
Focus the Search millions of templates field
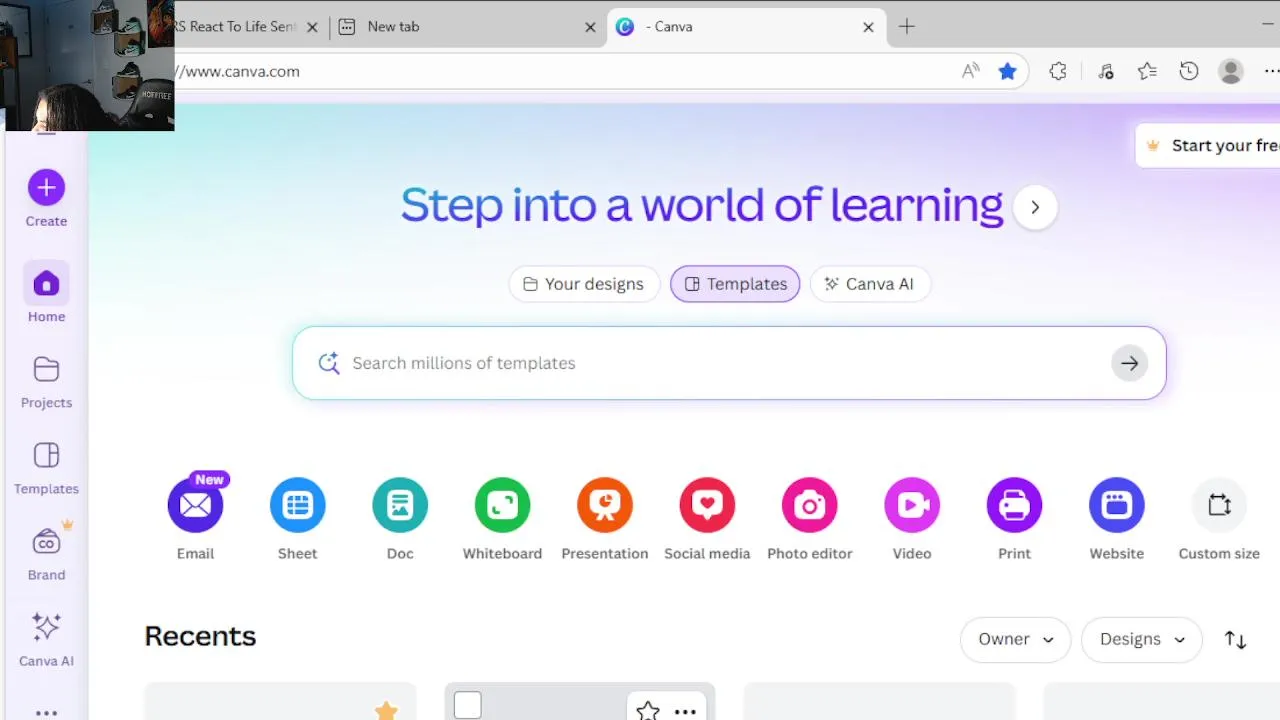(x=729, y=363)
